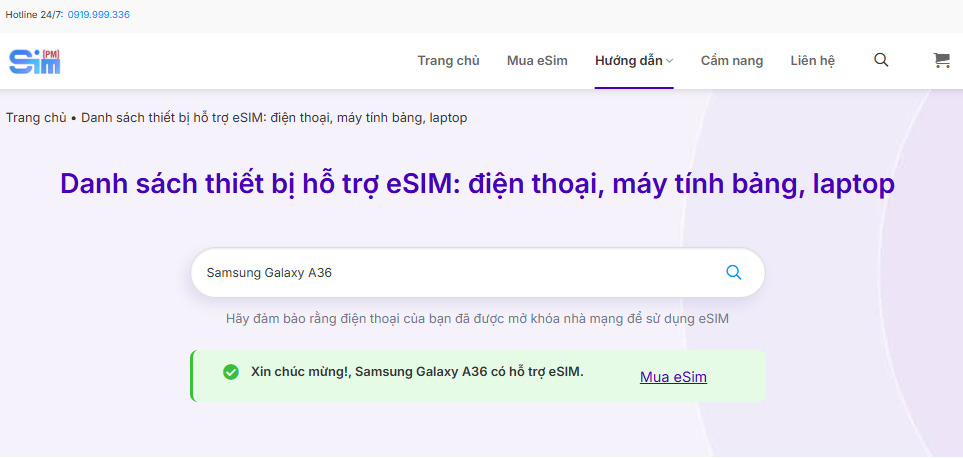963x459 pixels.
Task: Click the blue search icon in device field
Action: click(x=733, y=272)
